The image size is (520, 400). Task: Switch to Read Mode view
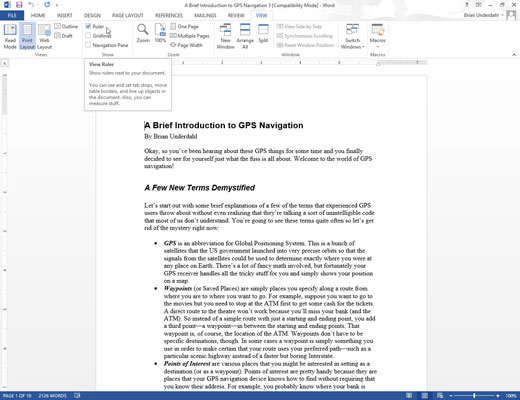(10, 36)
